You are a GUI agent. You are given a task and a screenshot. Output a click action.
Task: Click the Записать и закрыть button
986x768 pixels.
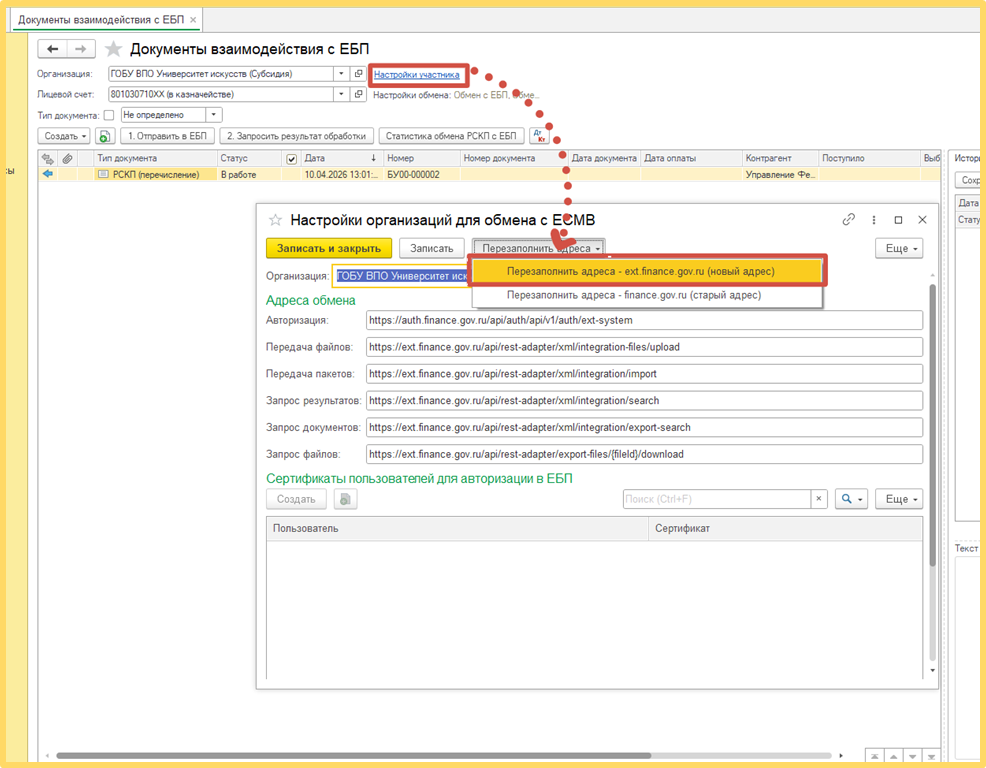329,248
